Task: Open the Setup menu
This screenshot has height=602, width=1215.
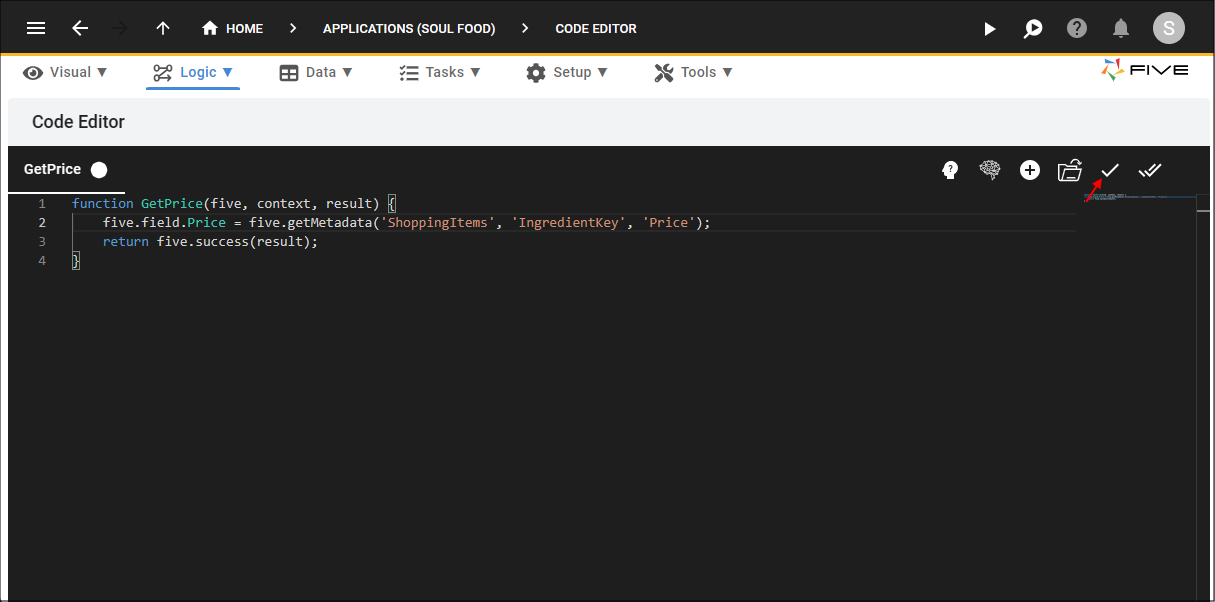Action: pyautogui.click(x=567, y=72)
